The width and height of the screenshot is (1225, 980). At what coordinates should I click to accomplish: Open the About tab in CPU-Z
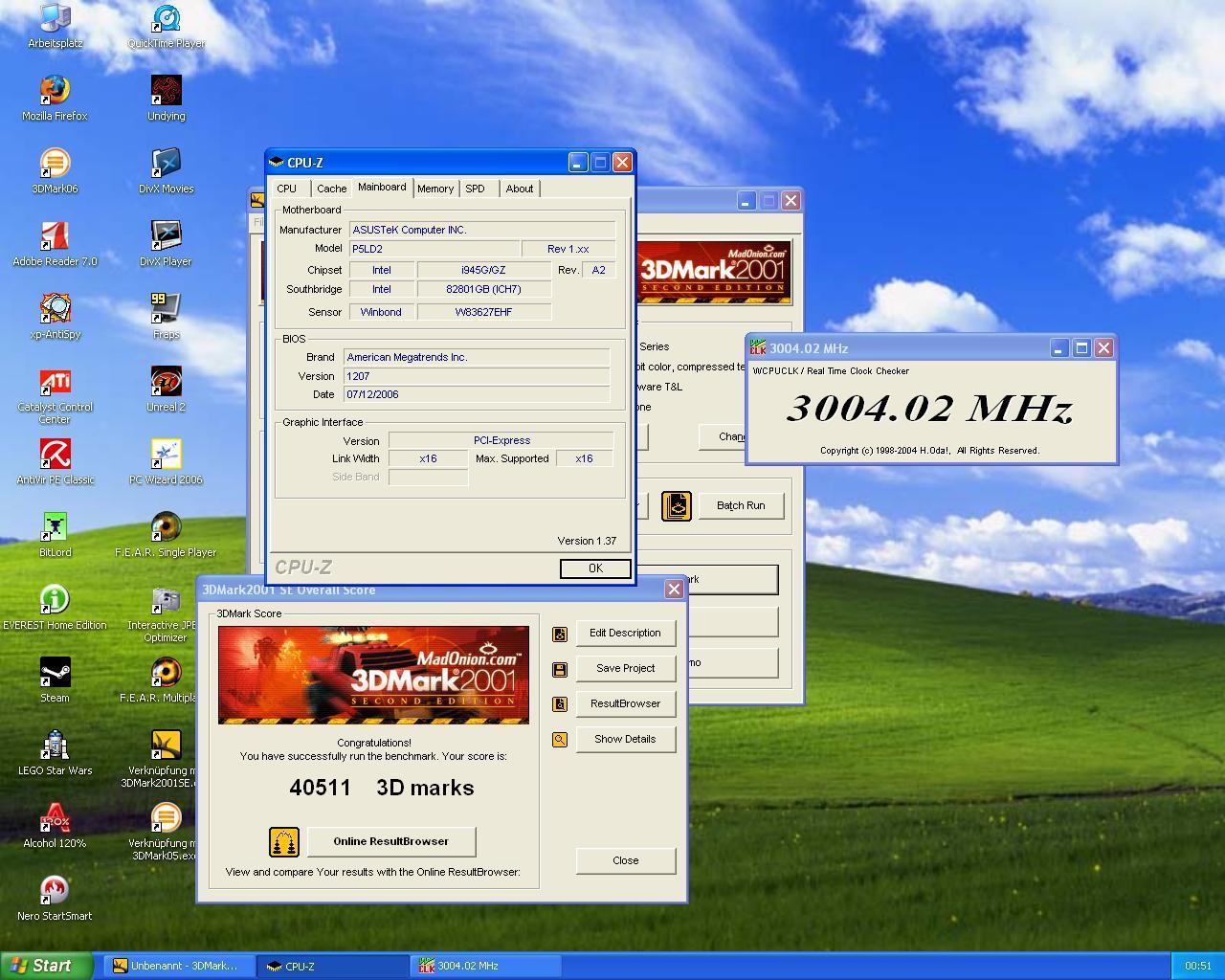click(x=520, y=189)
